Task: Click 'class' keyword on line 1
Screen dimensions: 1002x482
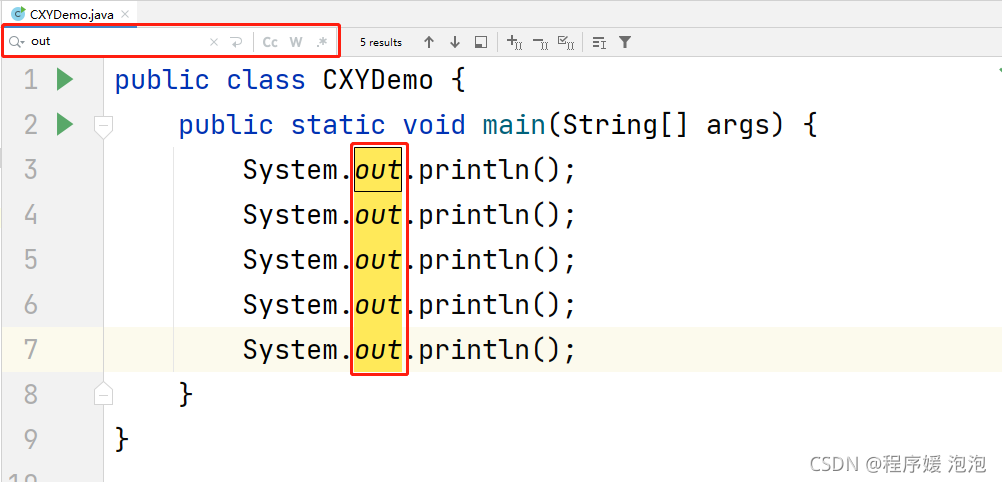Action: point(266,80)
